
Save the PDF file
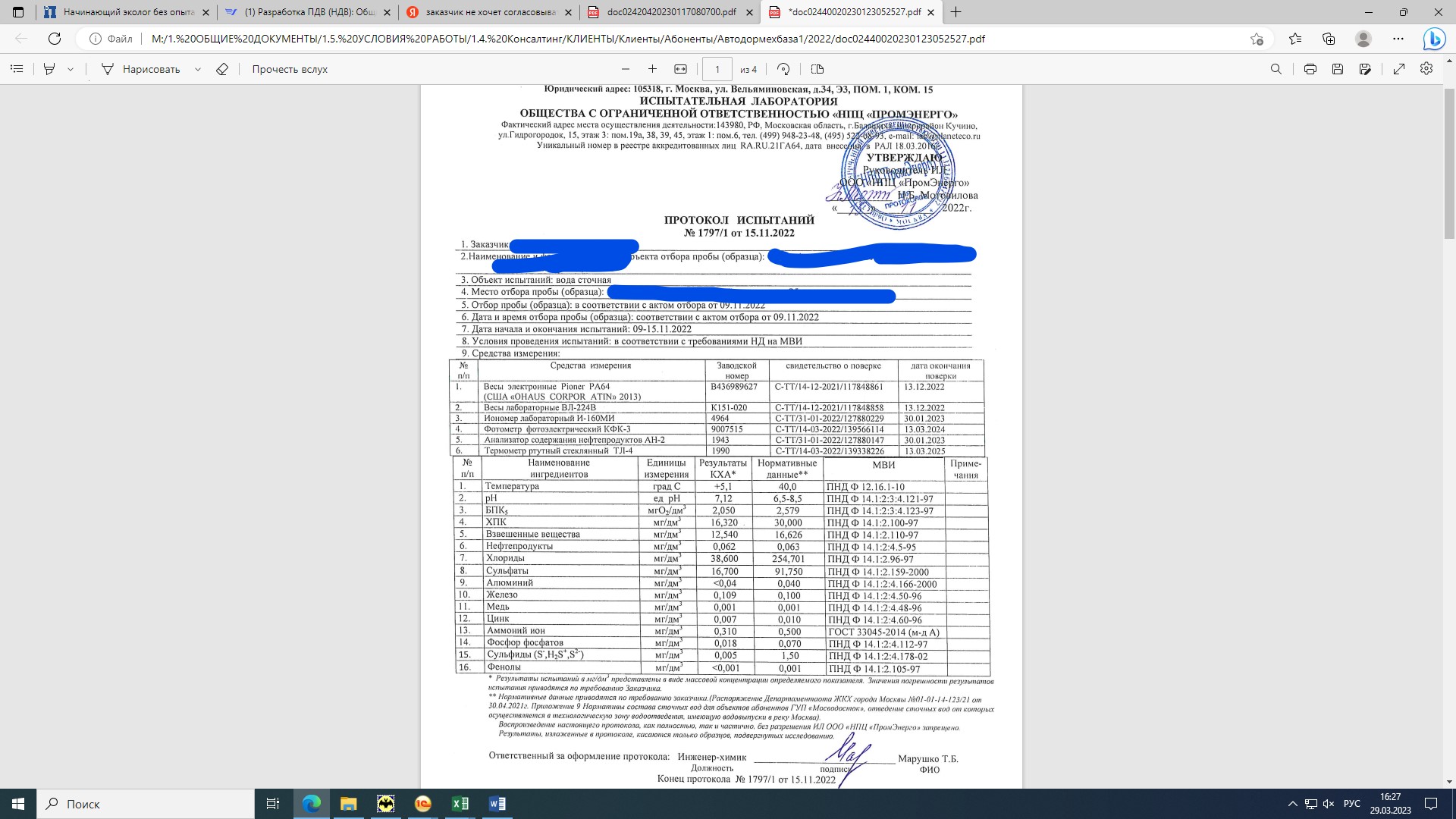pyautogui.click(x=1337, y=69)
